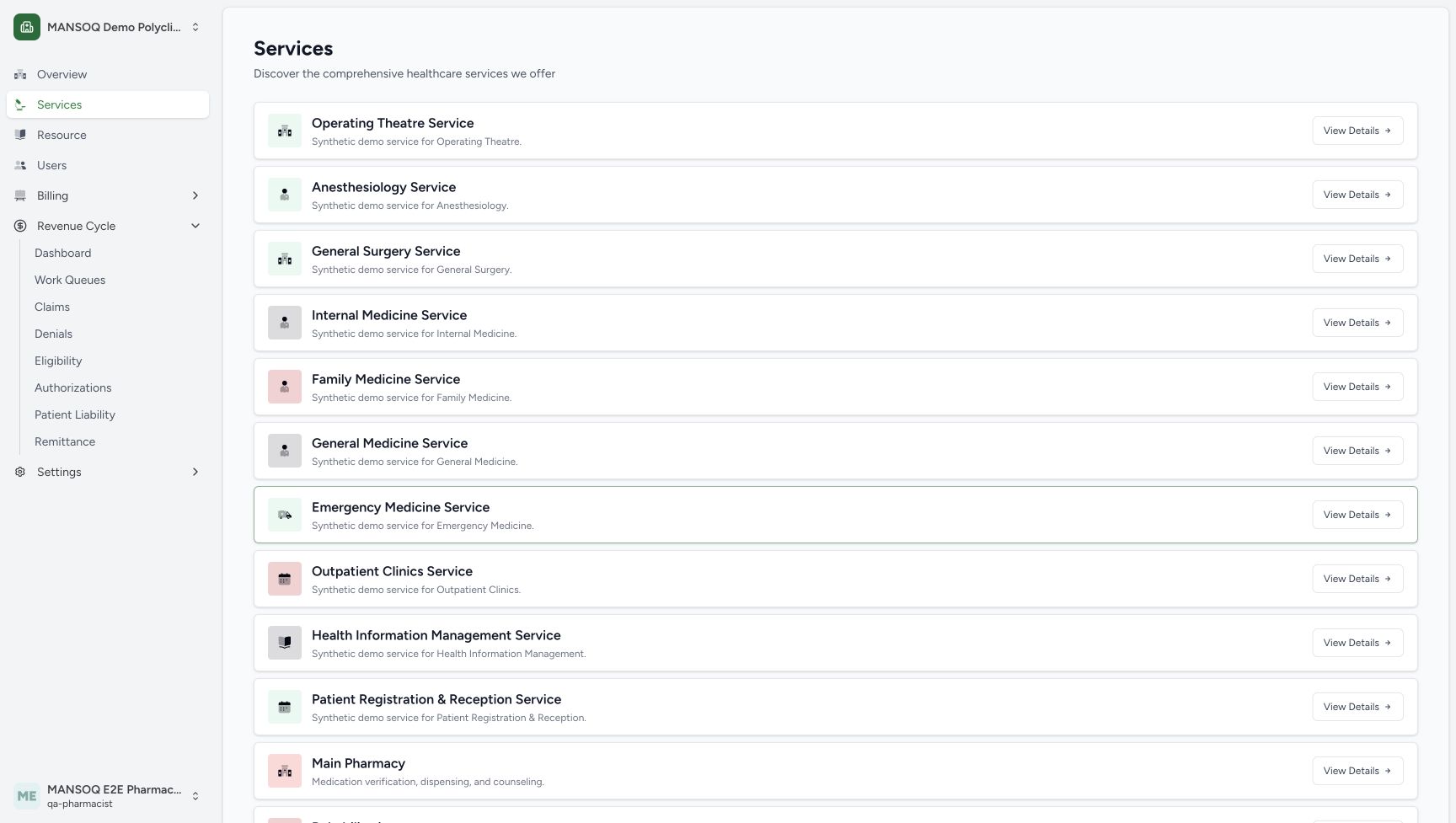
Task: Open the user account menu chevron
Action: click(x=195, y=795)
